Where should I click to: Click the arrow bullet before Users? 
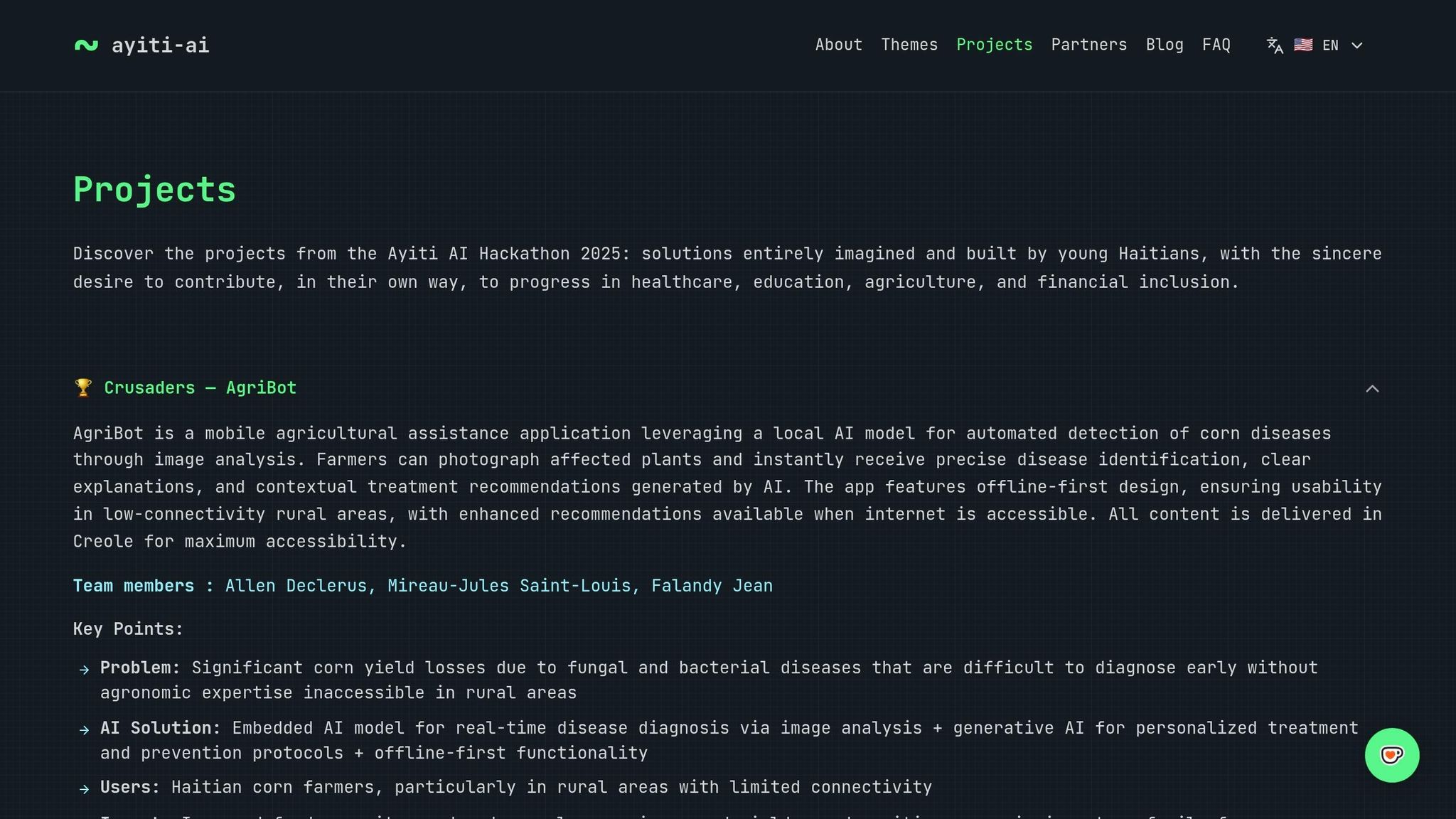[85, 789]
